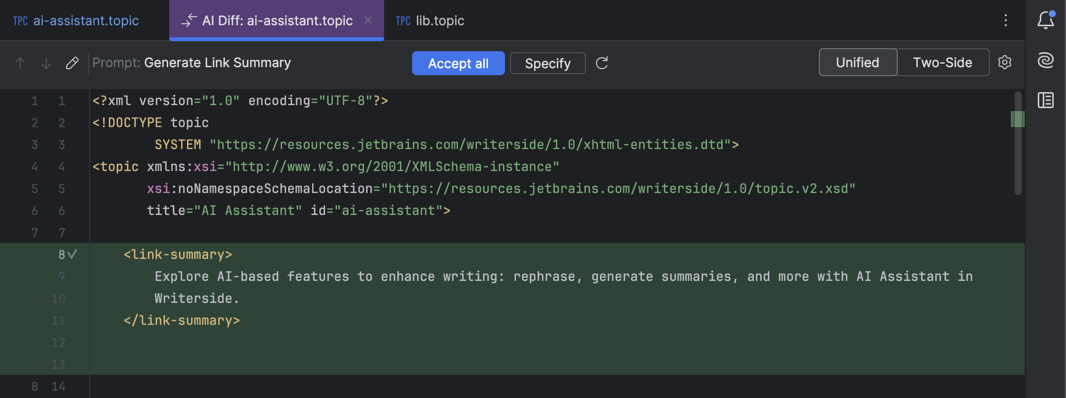Click the opening <link-summary> tag
This screenshot has height=398, width=1066.
pyautogui.click(x=178, y=254)
